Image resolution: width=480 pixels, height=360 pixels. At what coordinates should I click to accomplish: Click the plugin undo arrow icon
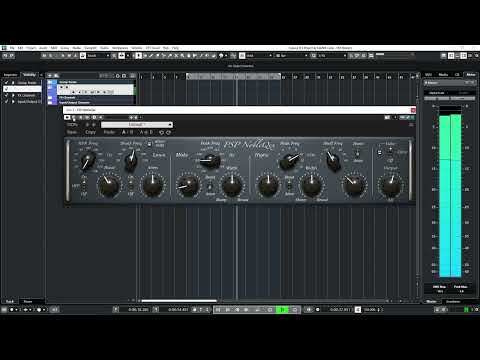point(161,132)
